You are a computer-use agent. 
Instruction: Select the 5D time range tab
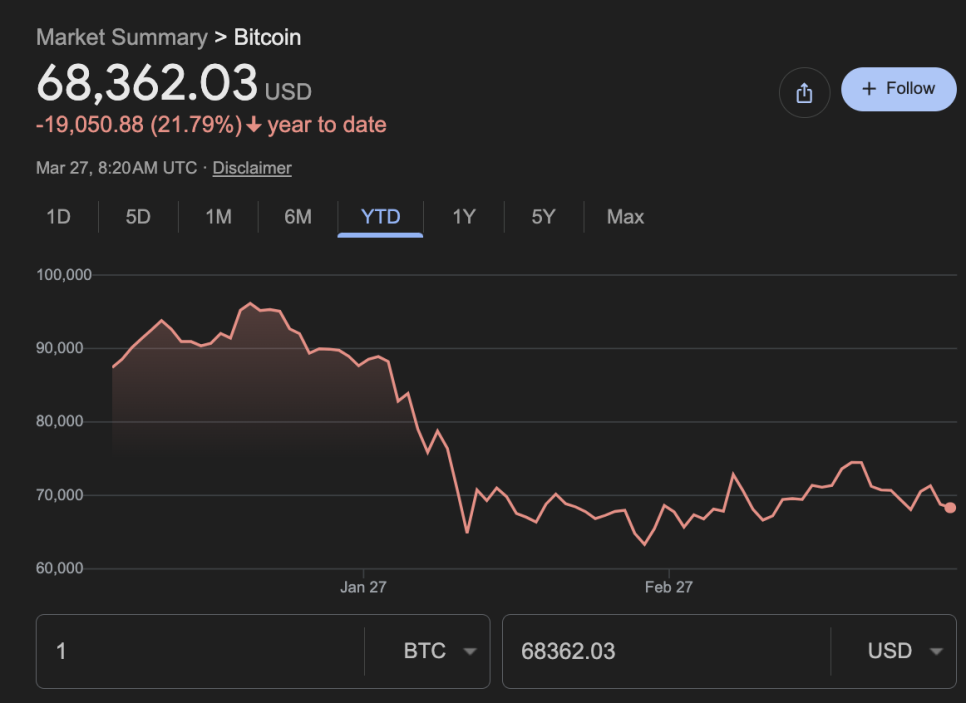point(138,217)
